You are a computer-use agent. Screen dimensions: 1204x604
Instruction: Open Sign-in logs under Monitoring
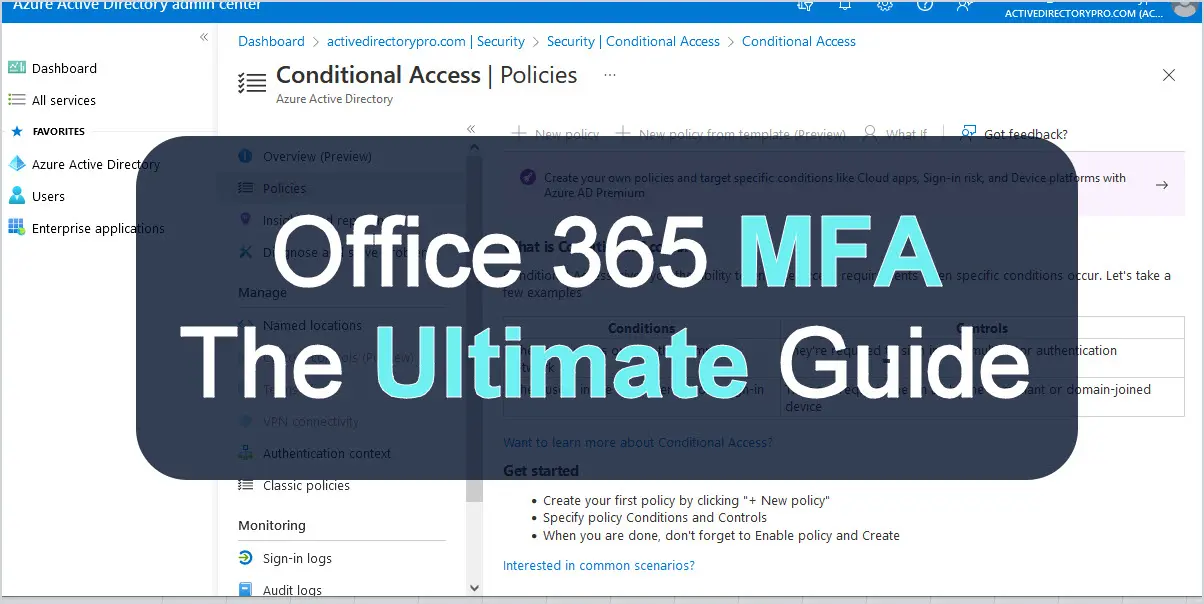coord(297,558)
